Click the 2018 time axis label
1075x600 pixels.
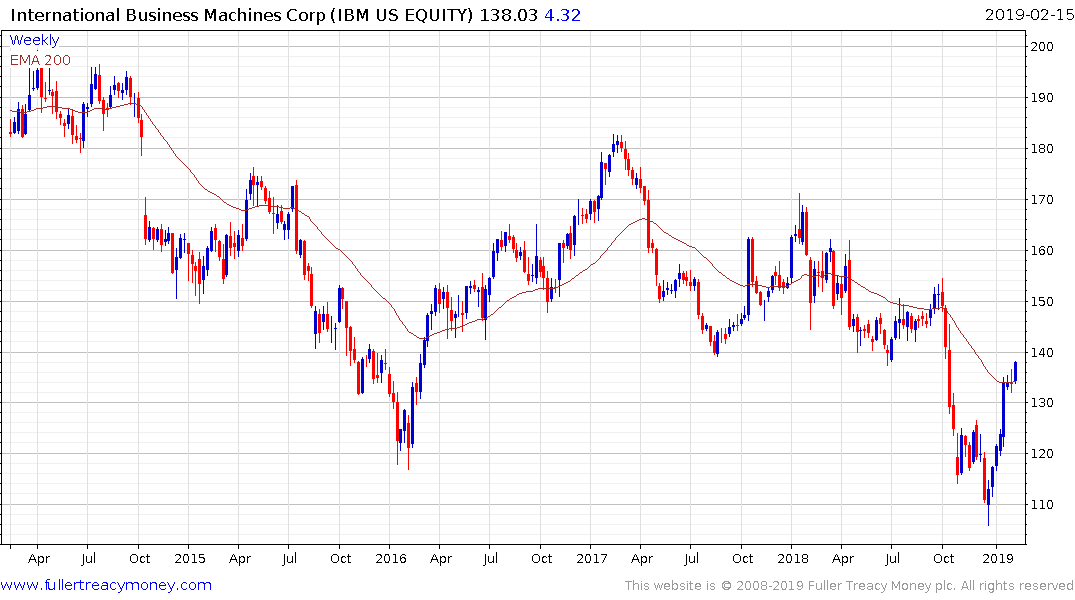793,558
